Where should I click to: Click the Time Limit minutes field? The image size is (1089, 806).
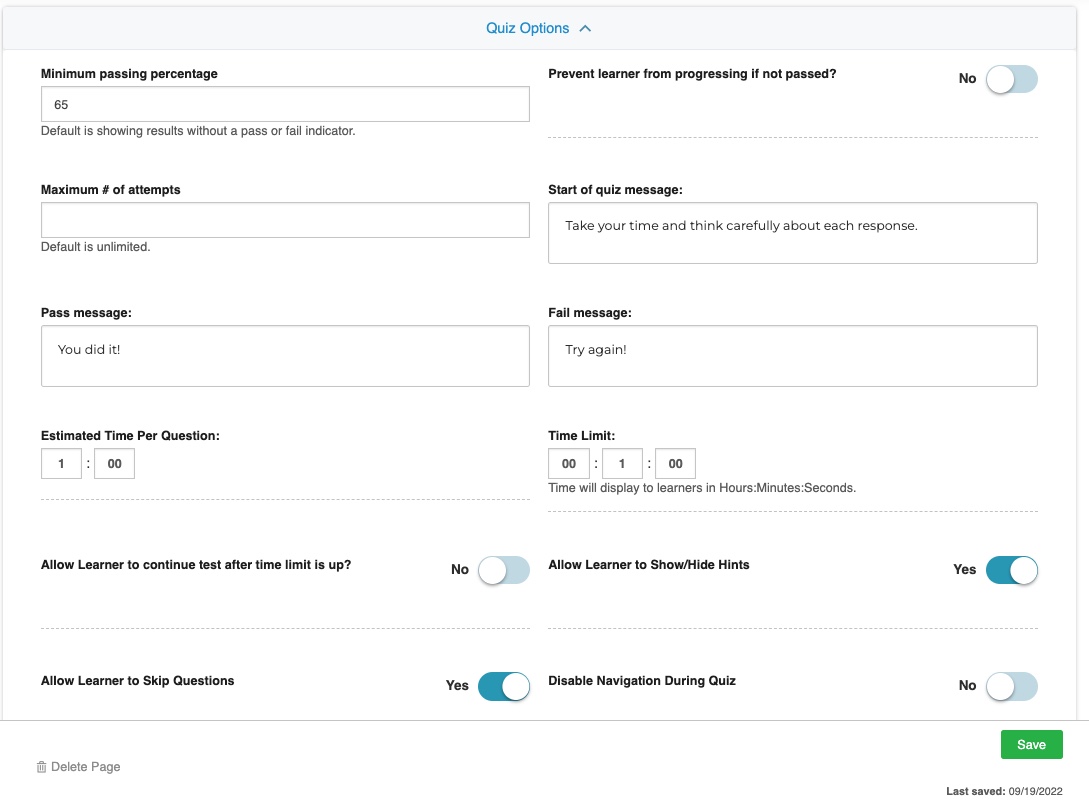click(621, 463)
